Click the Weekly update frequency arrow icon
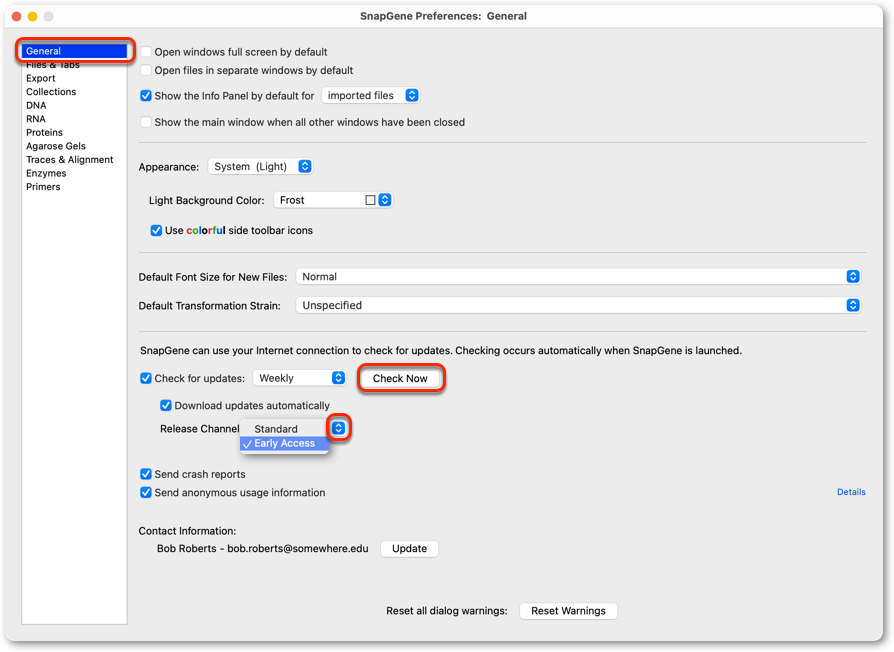Viewport: 894px width, 652px height. point(339,378)
